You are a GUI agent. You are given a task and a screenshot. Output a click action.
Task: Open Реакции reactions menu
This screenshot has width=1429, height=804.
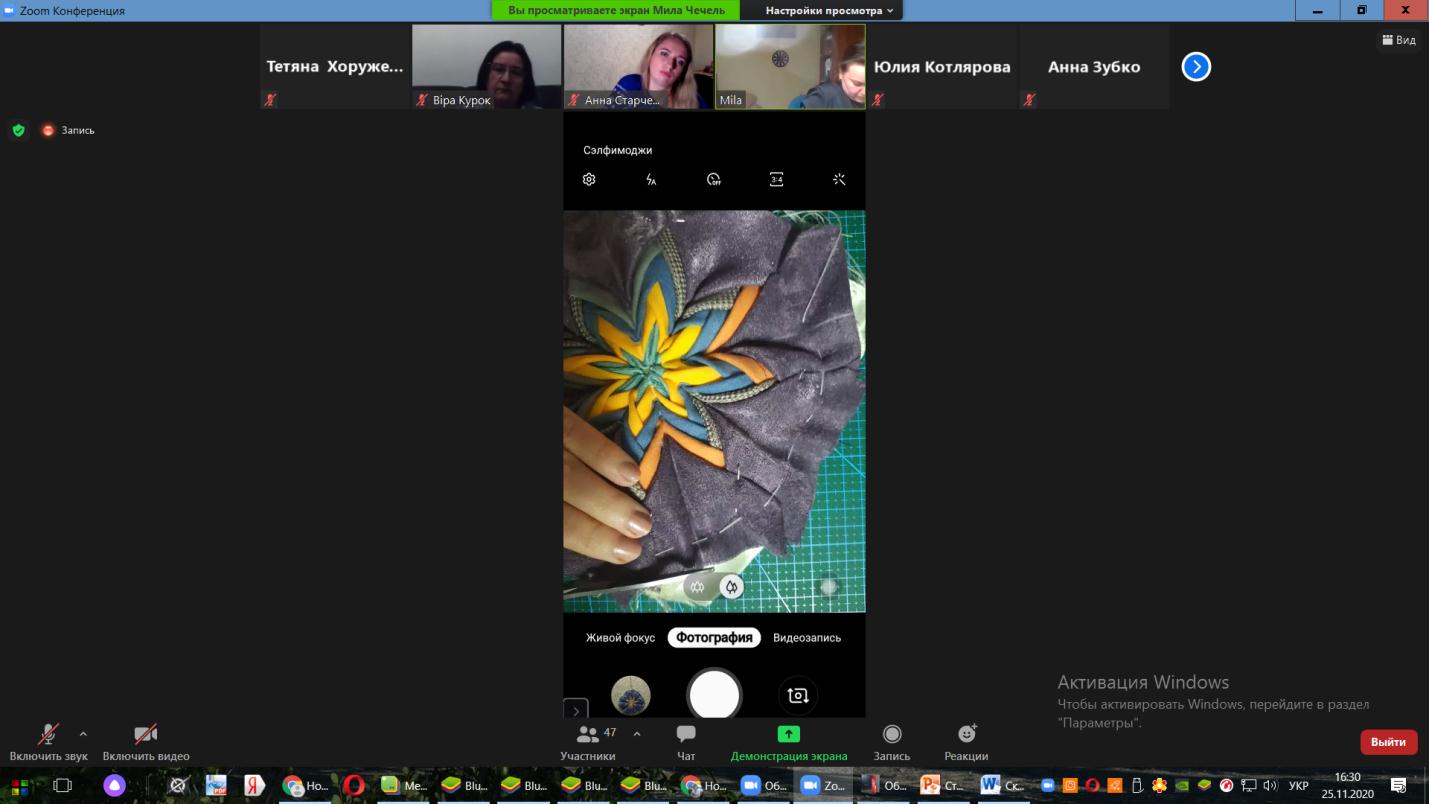pyautogui.click(x=966, y=743)
